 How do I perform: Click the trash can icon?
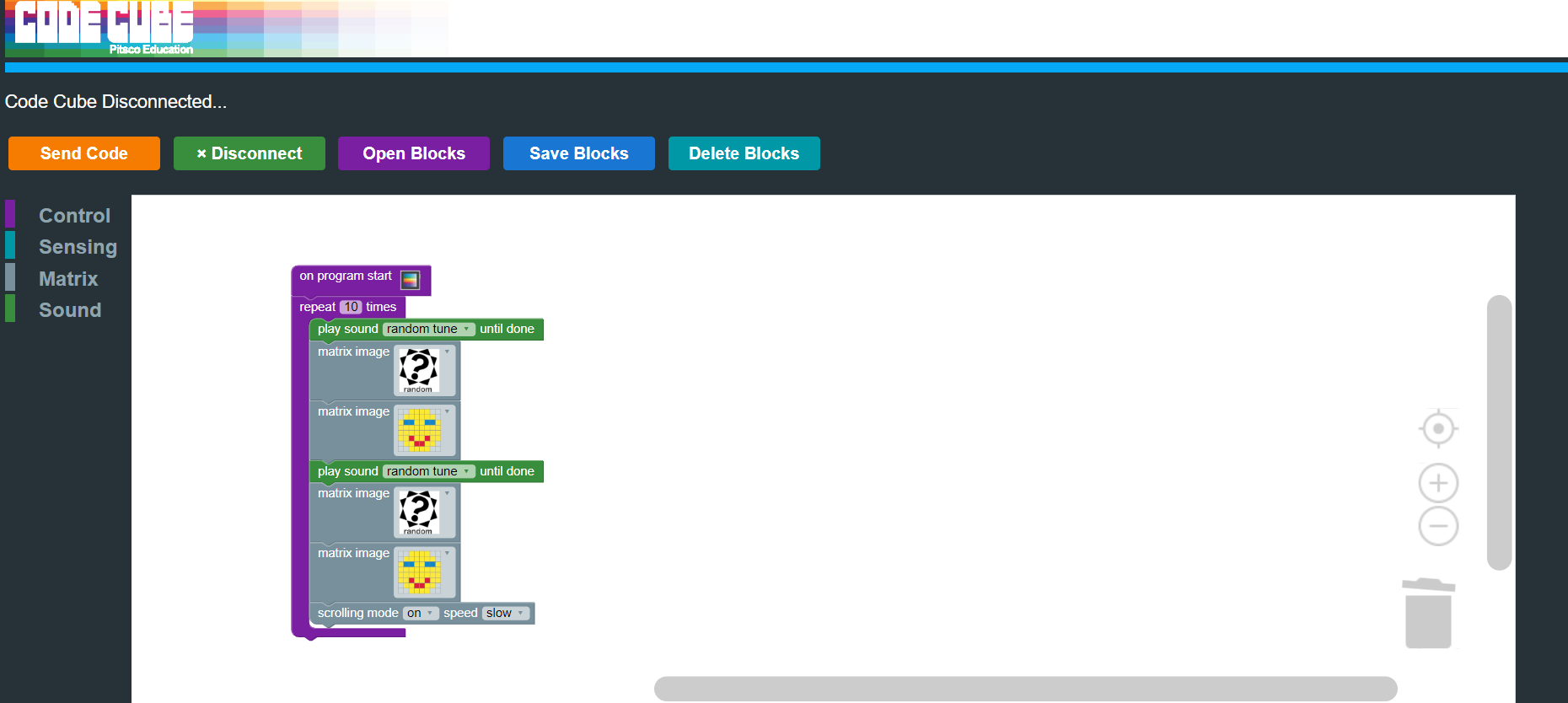(1428, 614)
